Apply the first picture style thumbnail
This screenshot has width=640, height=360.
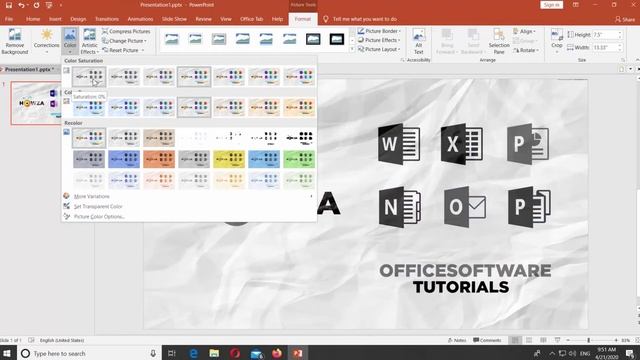[172, 39]
